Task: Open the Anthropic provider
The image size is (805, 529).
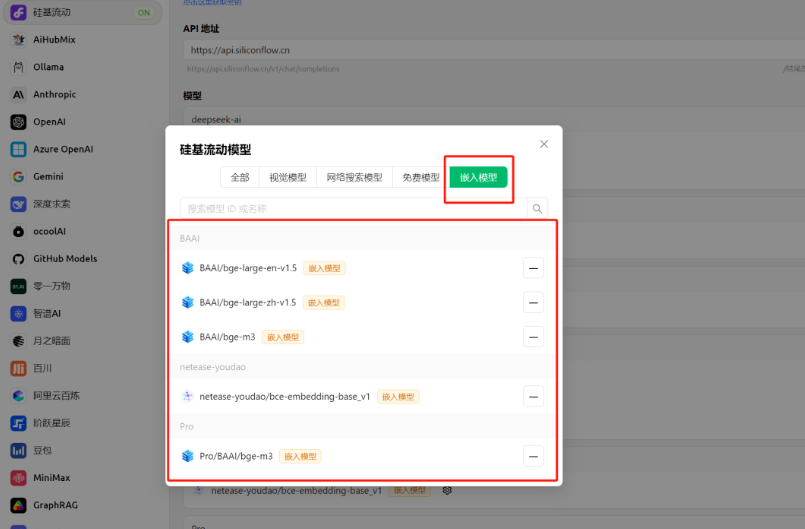Action: [x=82, y=95]
